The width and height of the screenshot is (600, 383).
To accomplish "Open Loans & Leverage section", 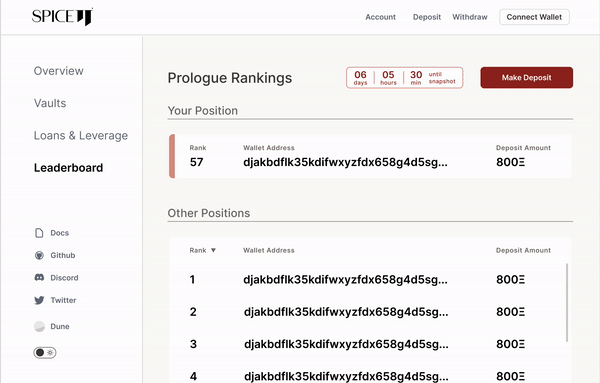I will [x=81, y=135].
